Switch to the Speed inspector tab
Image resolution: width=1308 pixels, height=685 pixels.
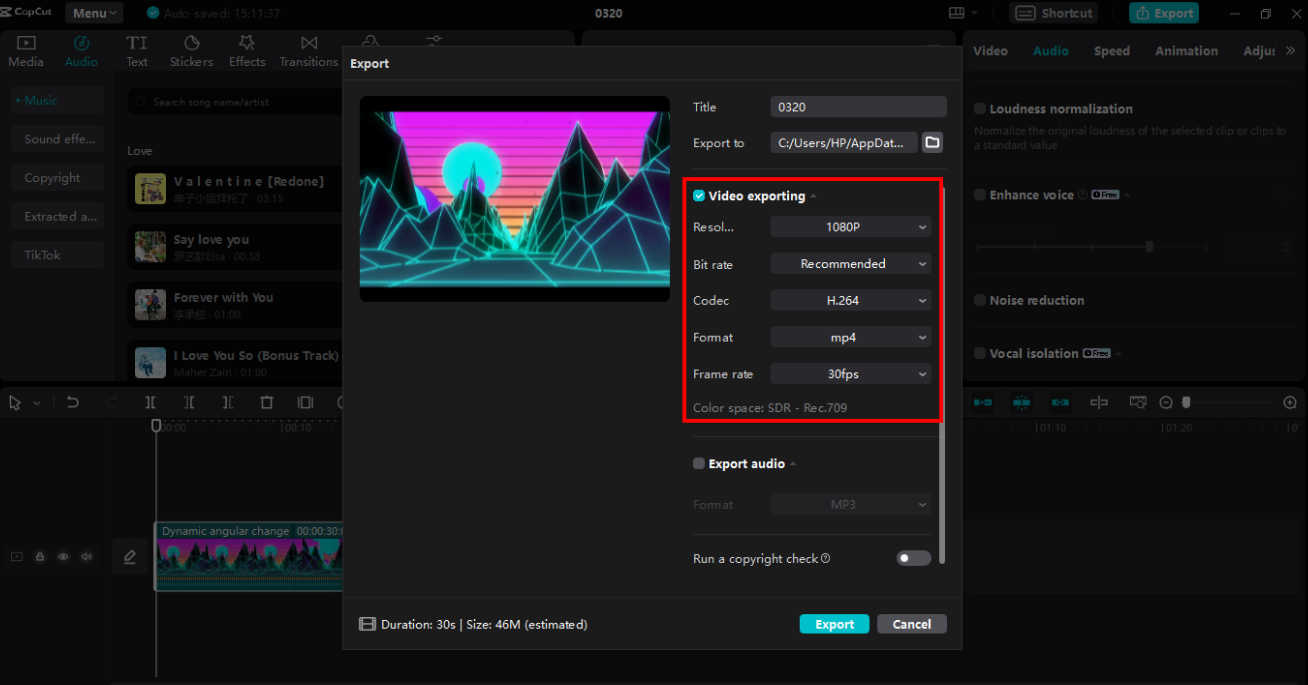(x=1111, y=51)
